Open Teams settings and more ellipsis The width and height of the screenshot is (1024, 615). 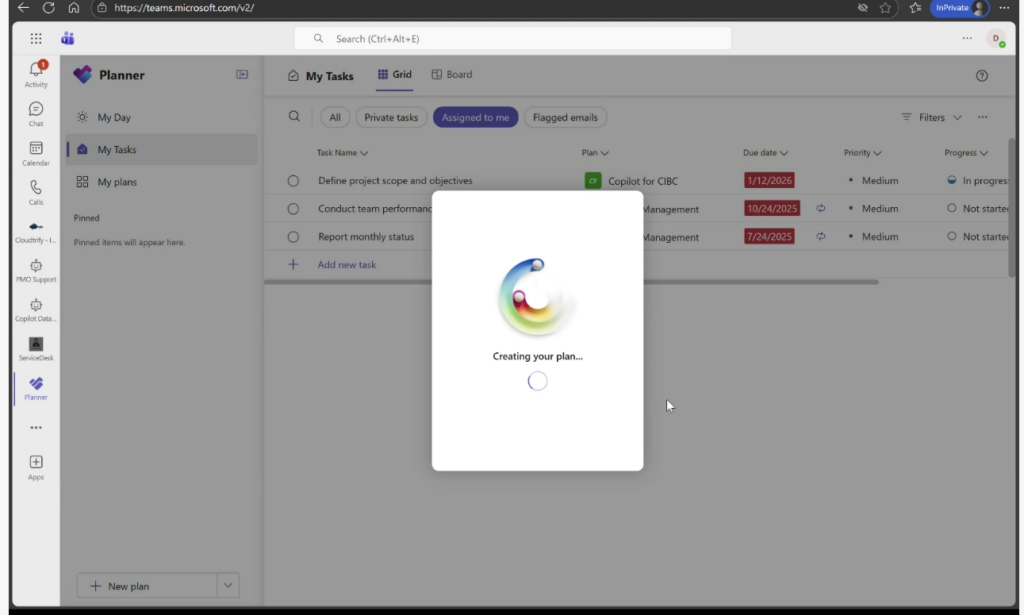point(967,39)
